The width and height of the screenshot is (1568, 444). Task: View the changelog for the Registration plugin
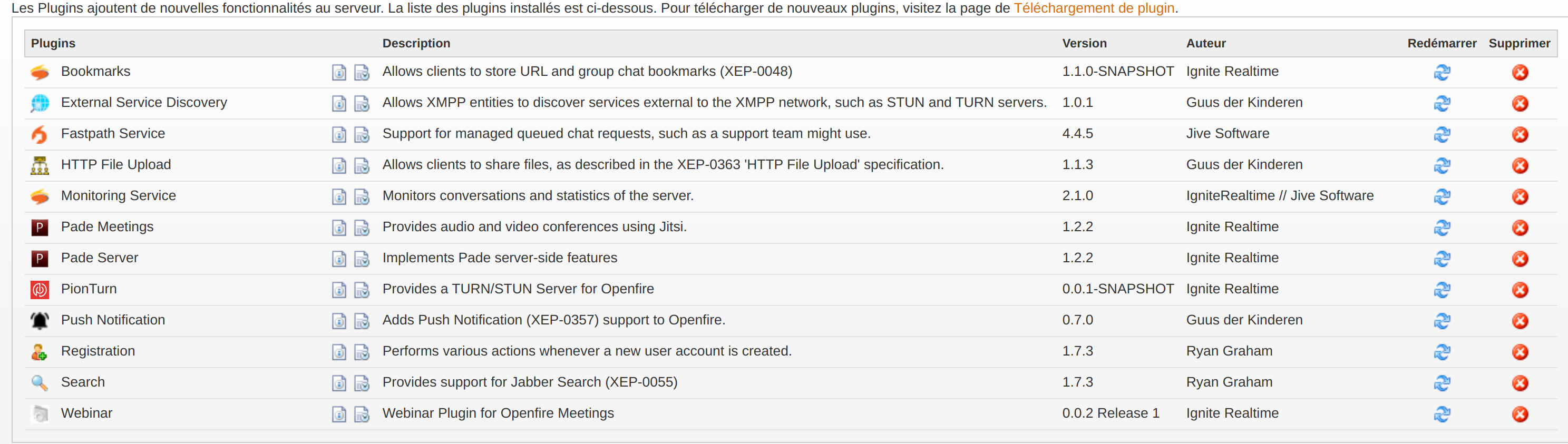(362, 351)
